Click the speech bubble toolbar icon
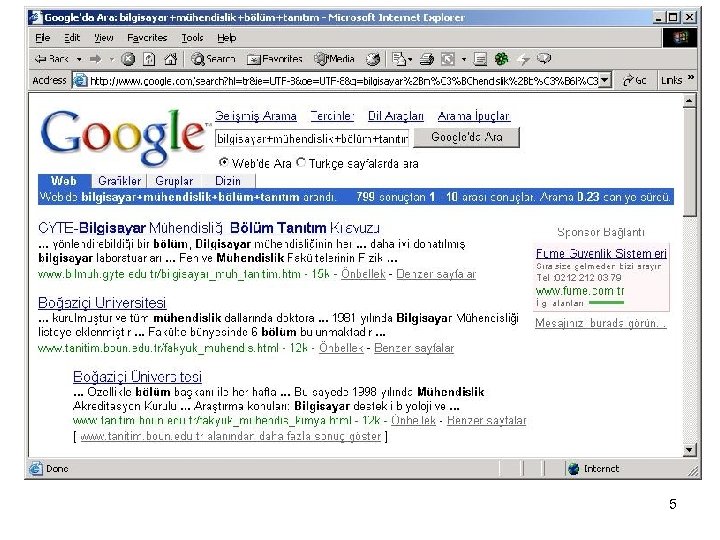Screen dimensions: 720x540 544,59
